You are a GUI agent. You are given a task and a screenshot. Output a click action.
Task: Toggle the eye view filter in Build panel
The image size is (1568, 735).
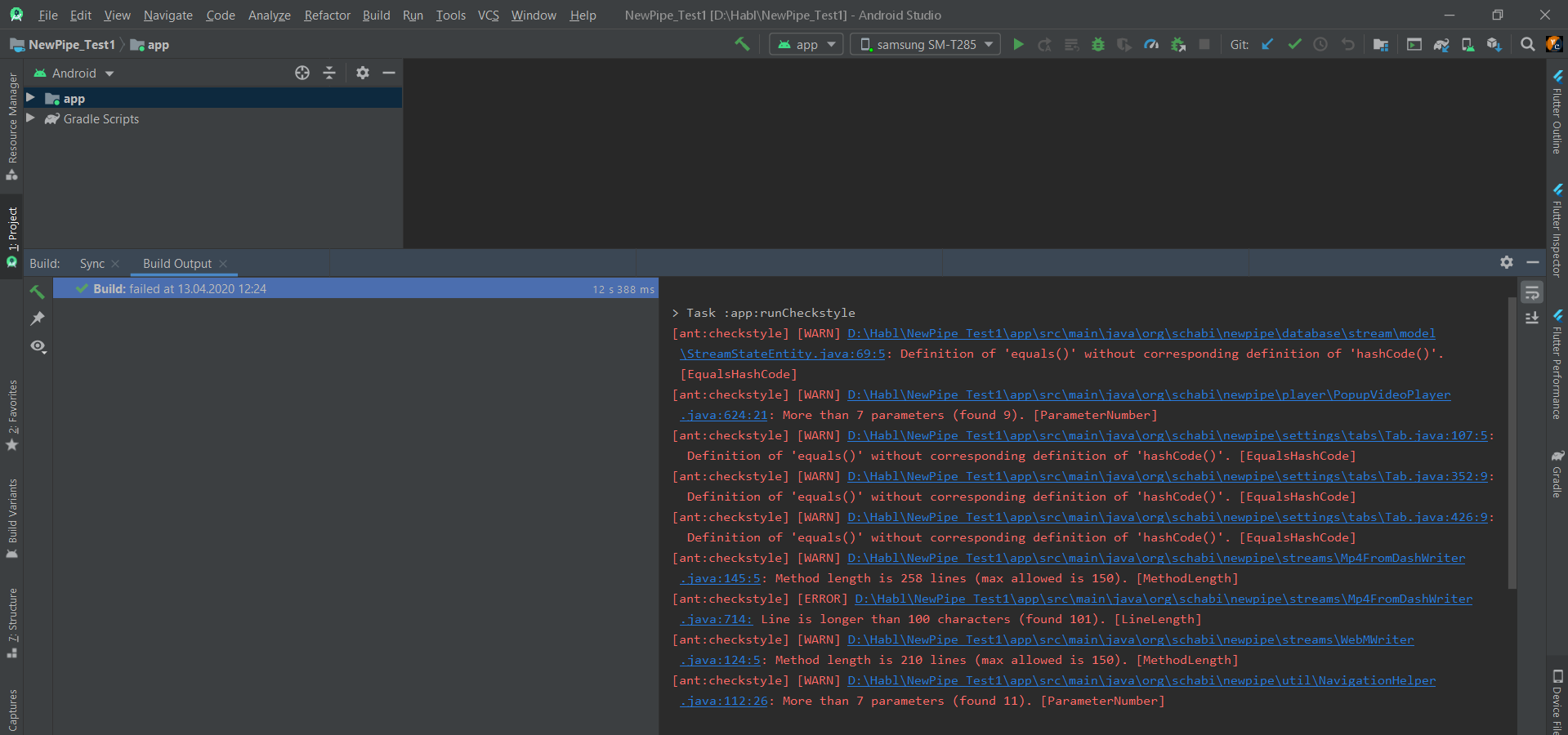point(38,346)
